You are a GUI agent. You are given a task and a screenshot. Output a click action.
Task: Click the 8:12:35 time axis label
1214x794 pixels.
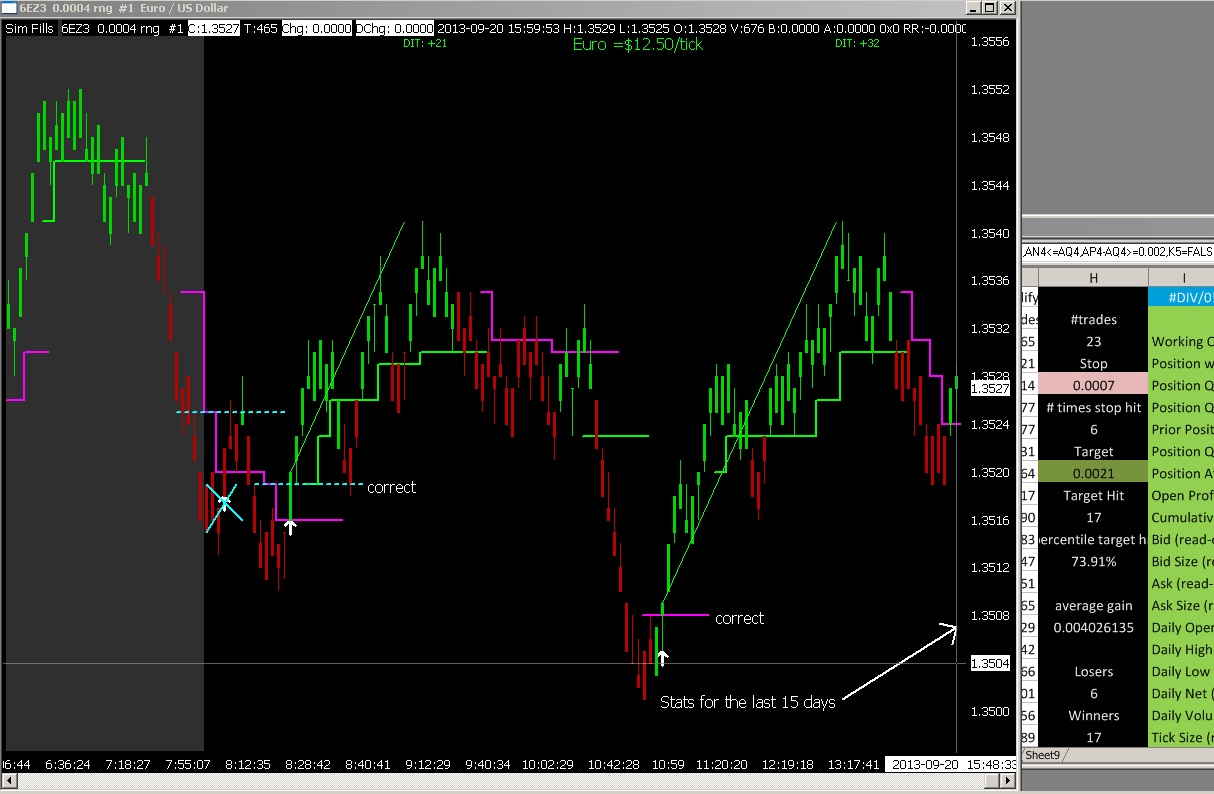point(247,764)
